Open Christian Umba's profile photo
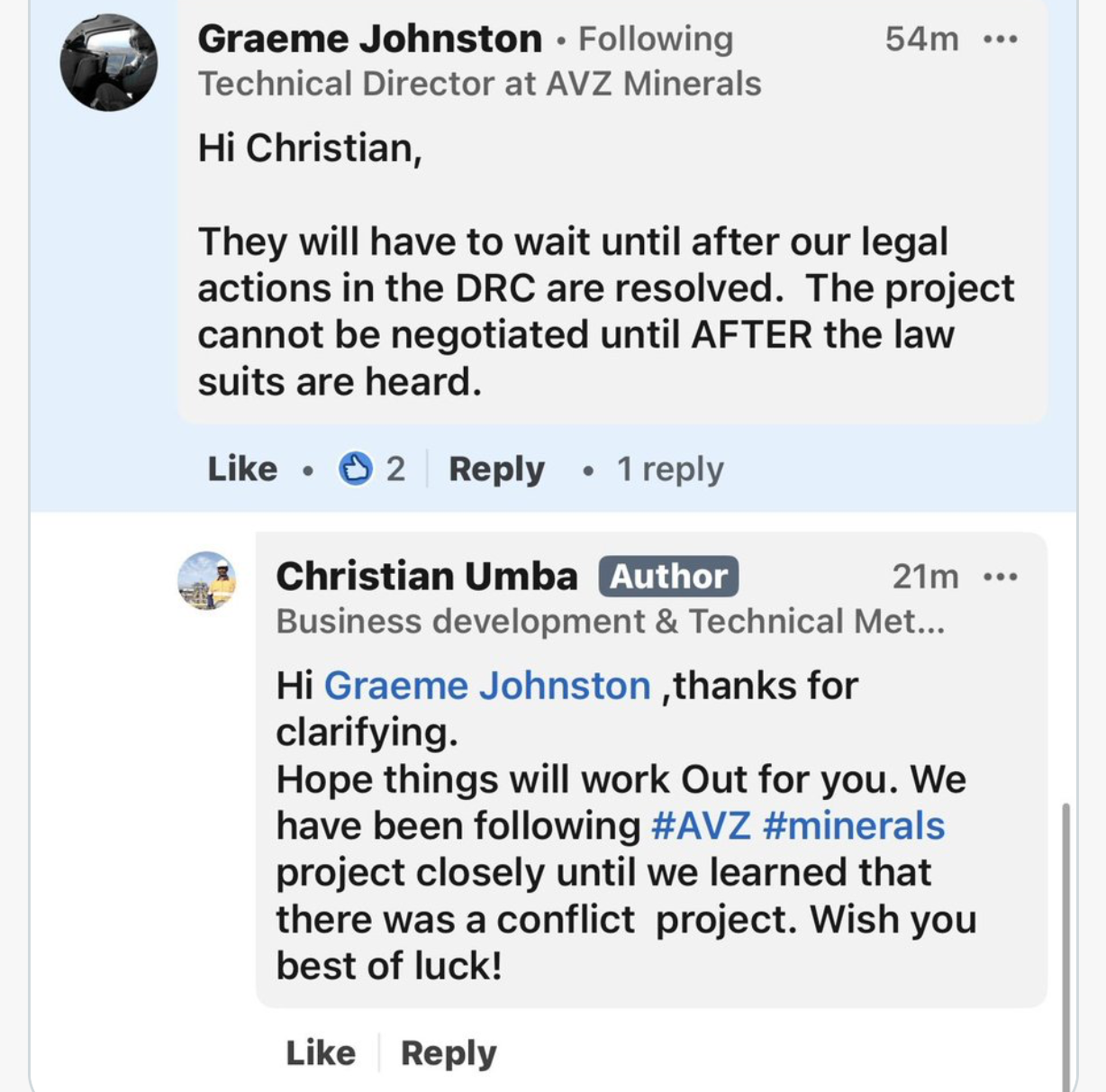 [207, 581]
